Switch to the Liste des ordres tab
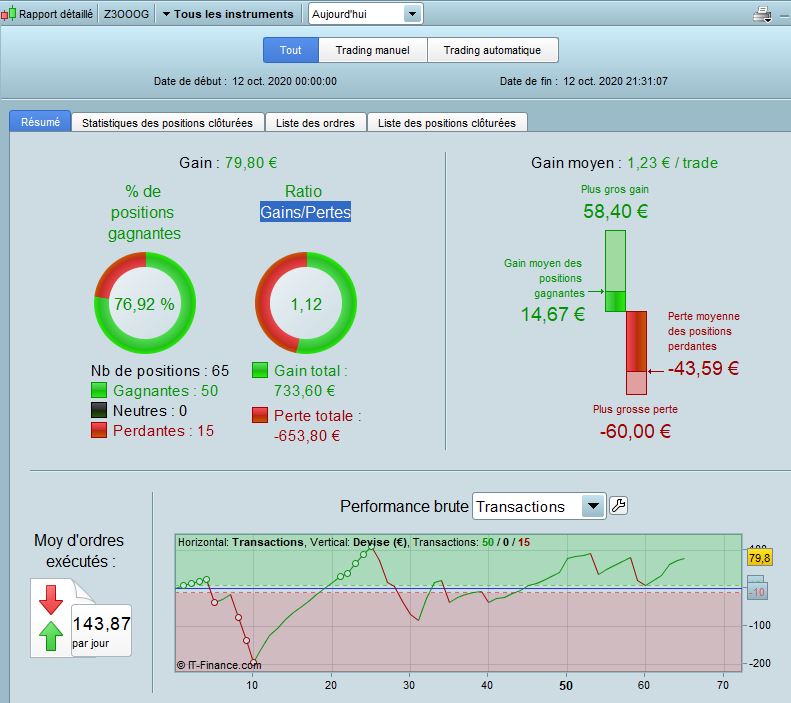 pyautogui.click(x=315, y=123)
